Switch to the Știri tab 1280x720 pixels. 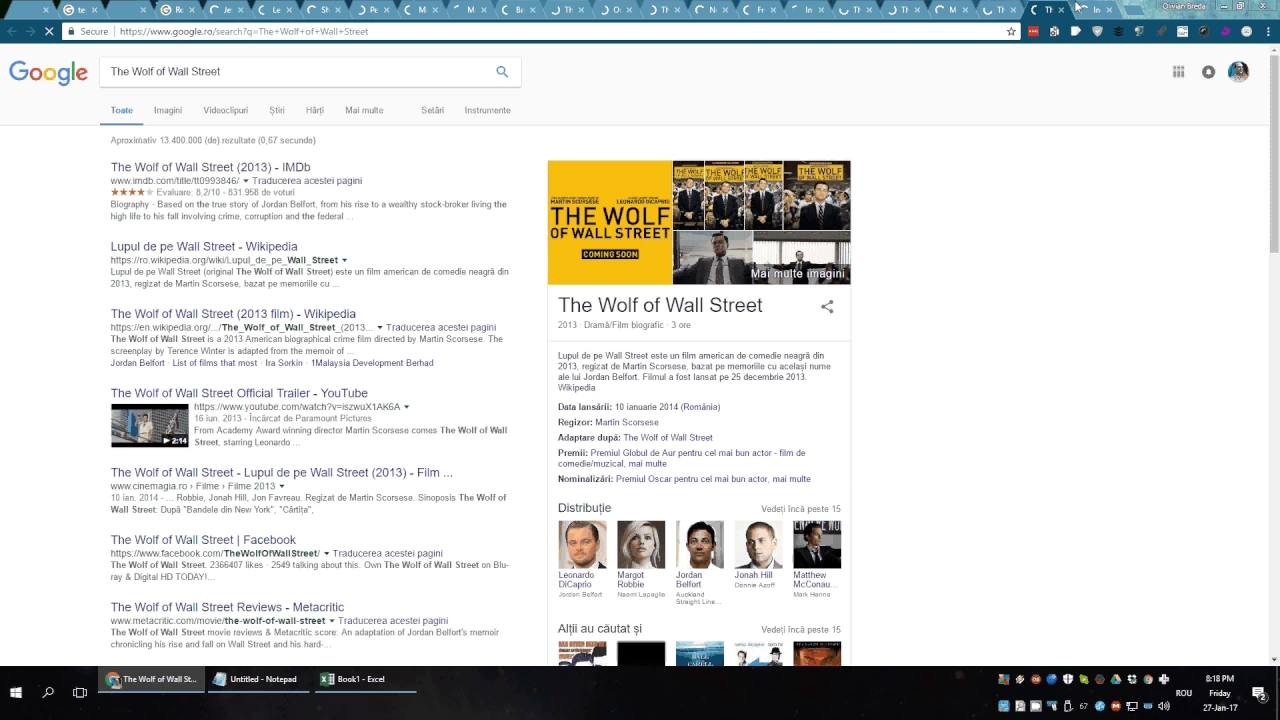coord(277,110)
